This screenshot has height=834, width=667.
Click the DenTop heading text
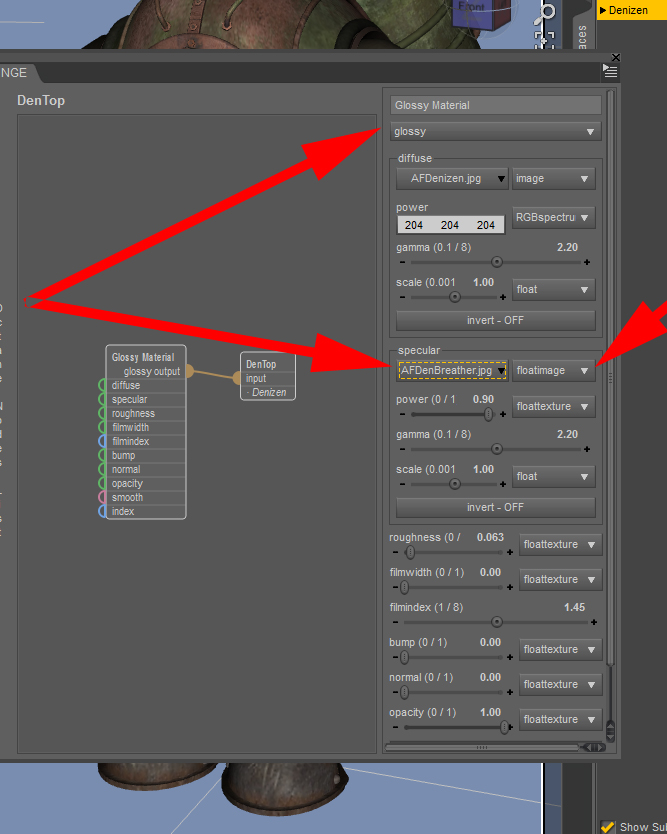click(41, 101)
